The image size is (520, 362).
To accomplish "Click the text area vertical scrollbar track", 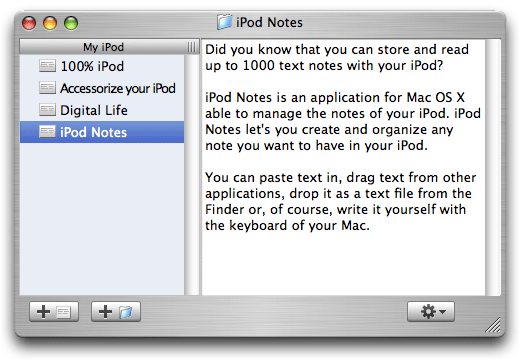I will pyautogui.click(x=493, y=167).
